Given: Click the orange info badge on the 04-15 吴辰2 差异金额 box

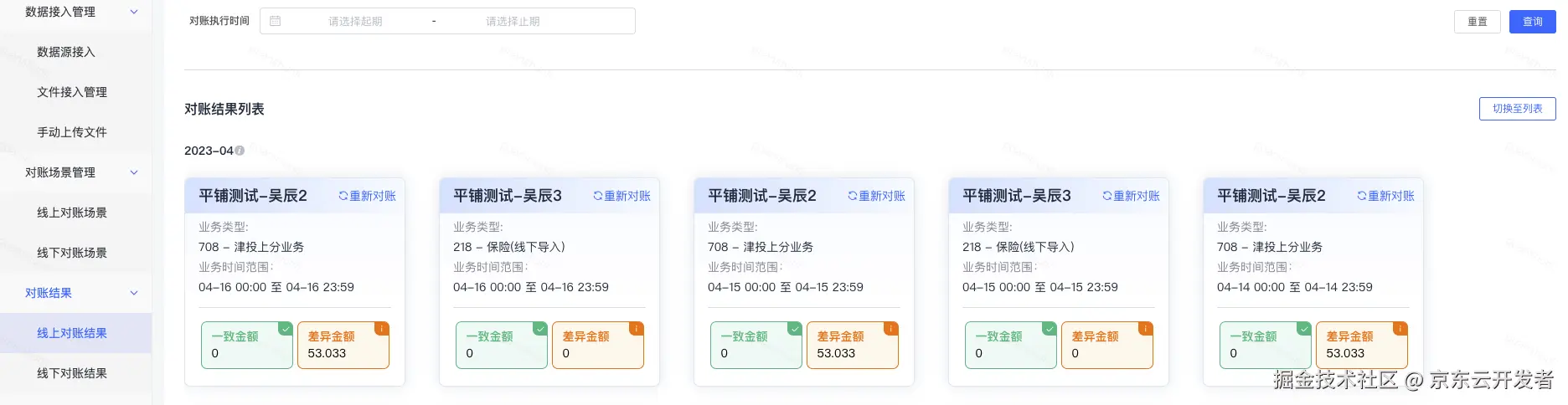Looking at the screenshot, I should [891, 329].
